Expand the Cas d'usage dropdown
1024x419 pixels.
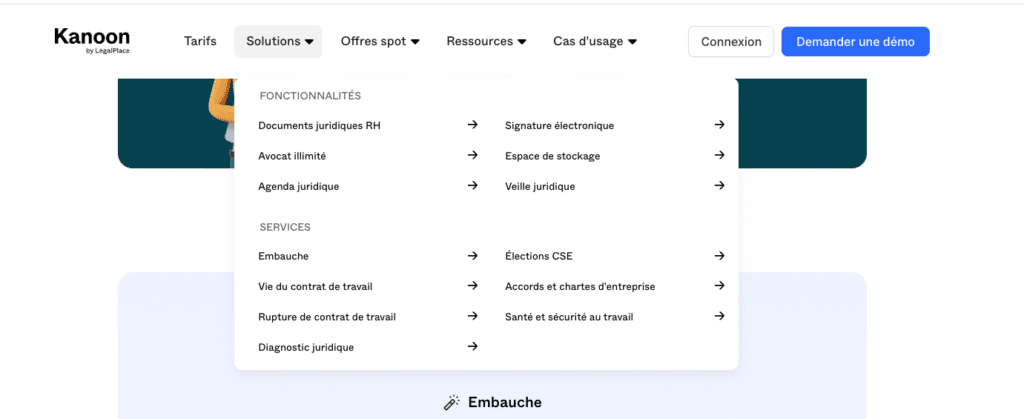pos(595,42)
